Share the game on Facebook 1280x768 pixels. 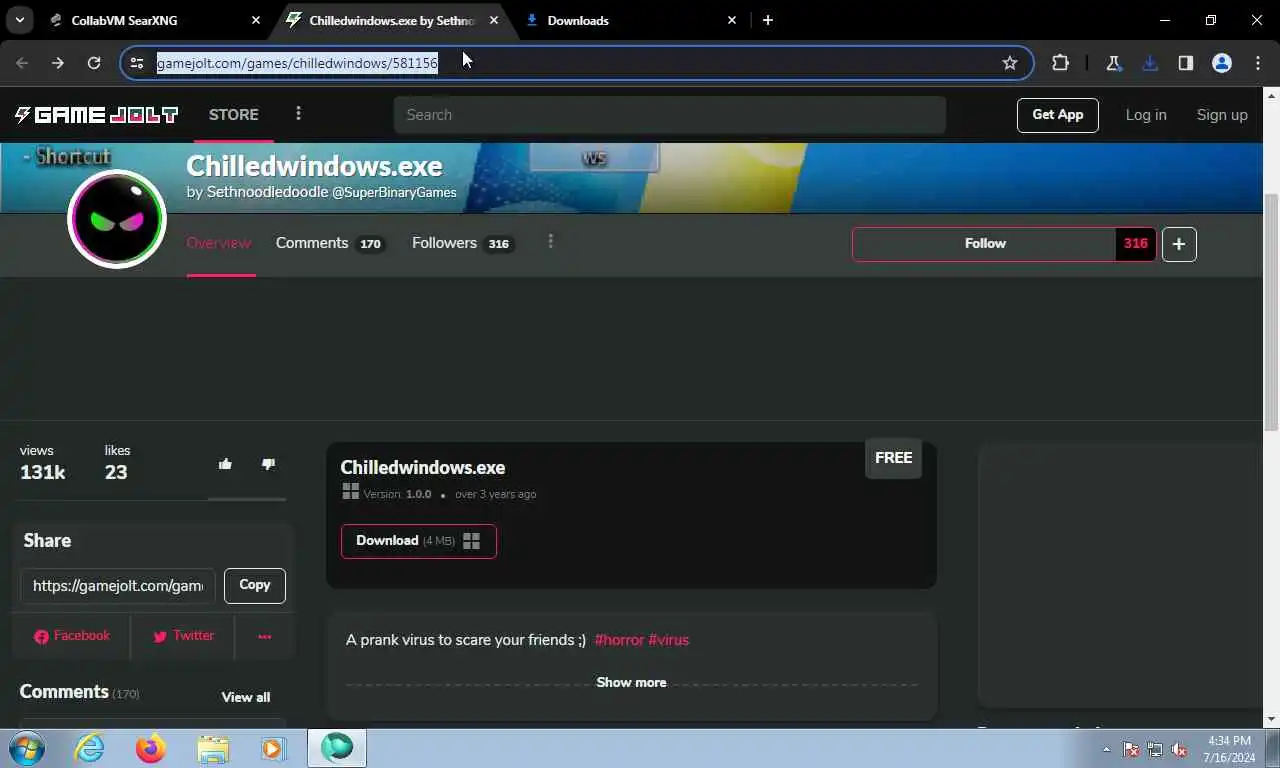(72, 636)
